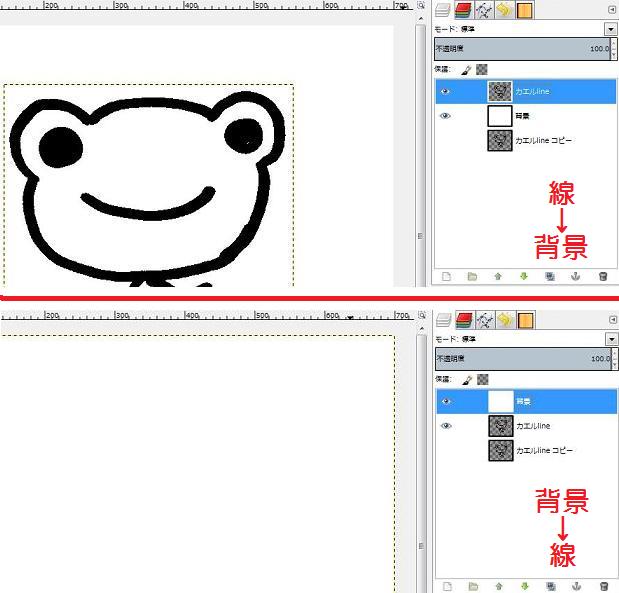619x593 pixels.
Task: Toggle lock pixels brush in upper dialog
Action: pos(466,70)
